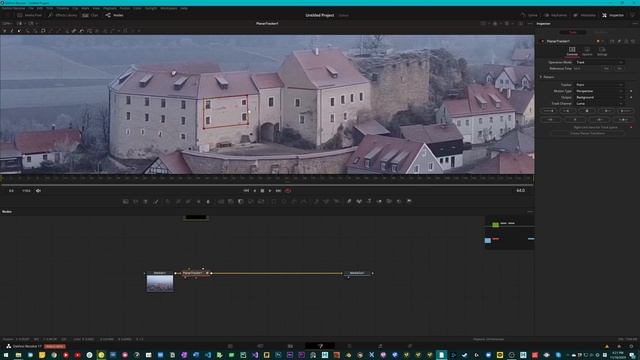Add a Merge 3D node

pos(379,201)
